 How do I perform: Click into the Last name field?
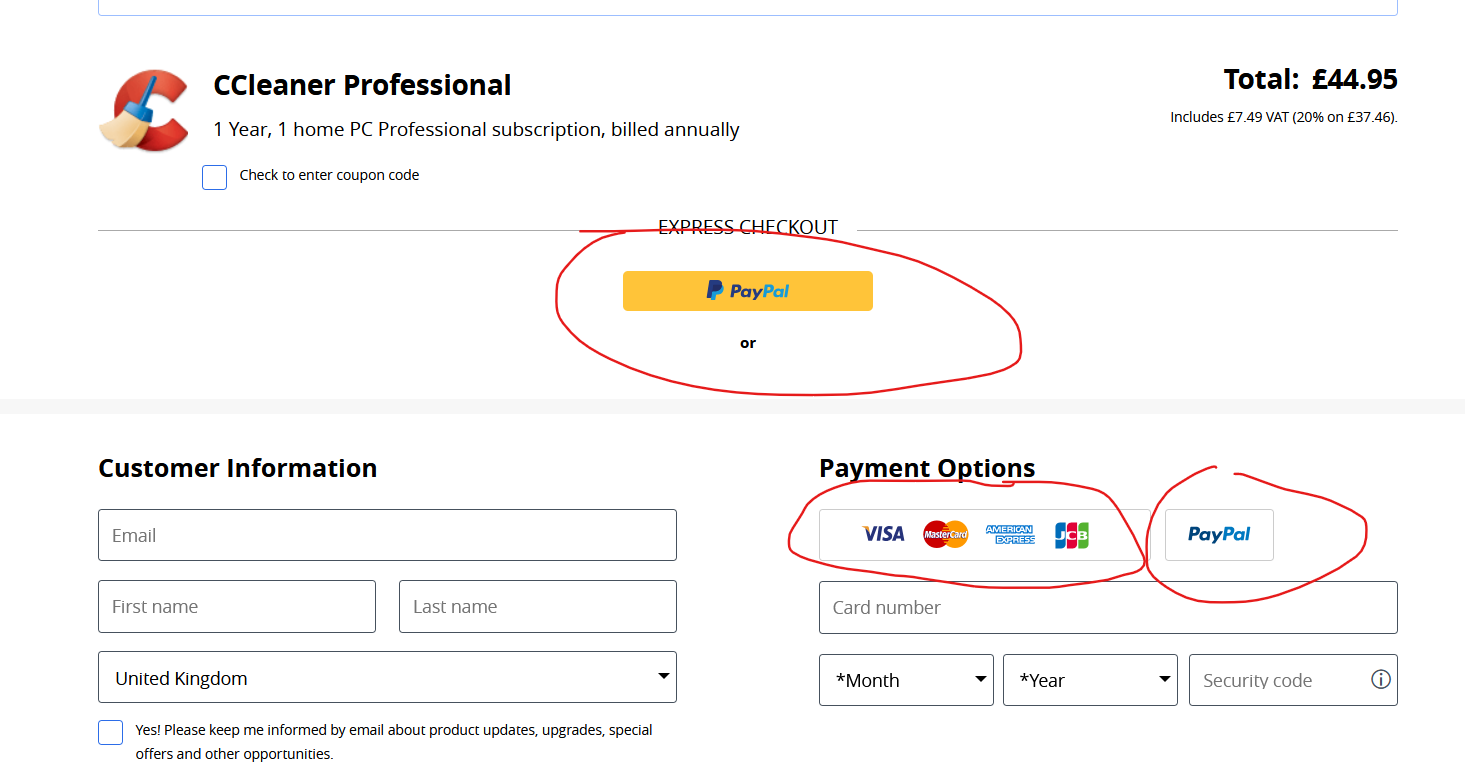[537, 607]
